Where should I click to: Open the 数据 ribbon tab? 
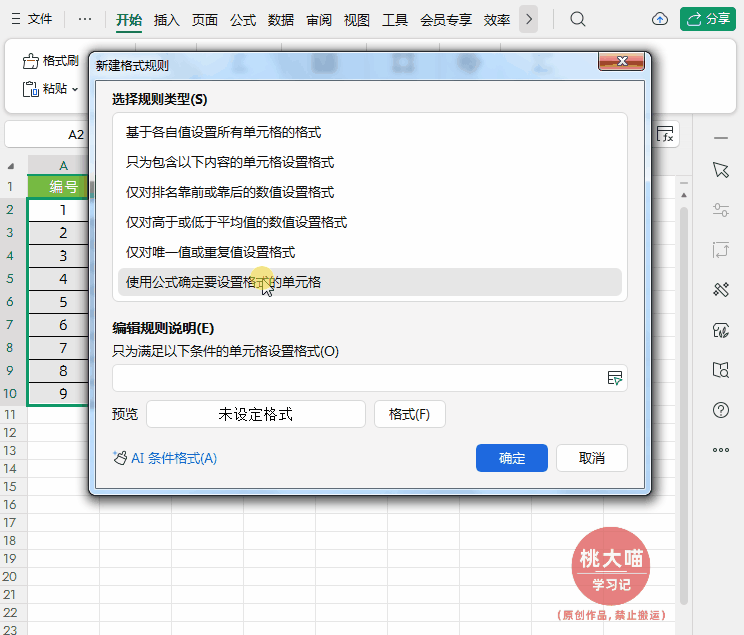click(280, 20)
